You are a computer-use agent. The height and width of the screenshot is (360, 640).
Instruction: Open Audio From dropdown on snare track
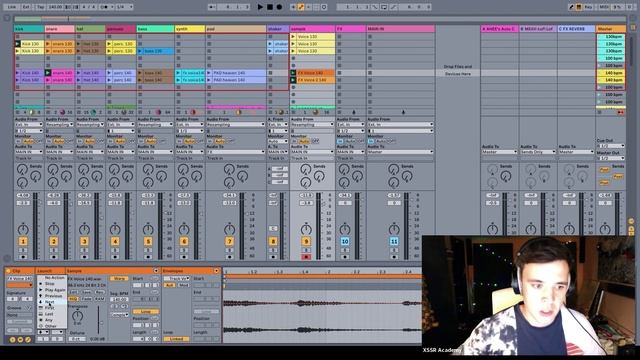click(59, 124)
